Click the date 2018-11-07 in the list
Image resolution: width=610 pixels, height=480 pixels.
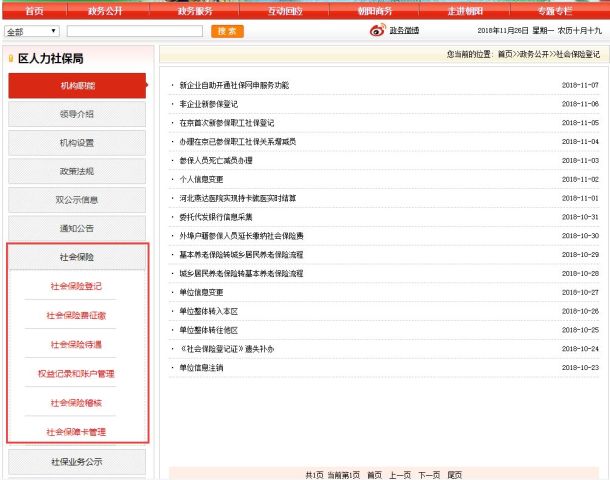pos(580,85)
